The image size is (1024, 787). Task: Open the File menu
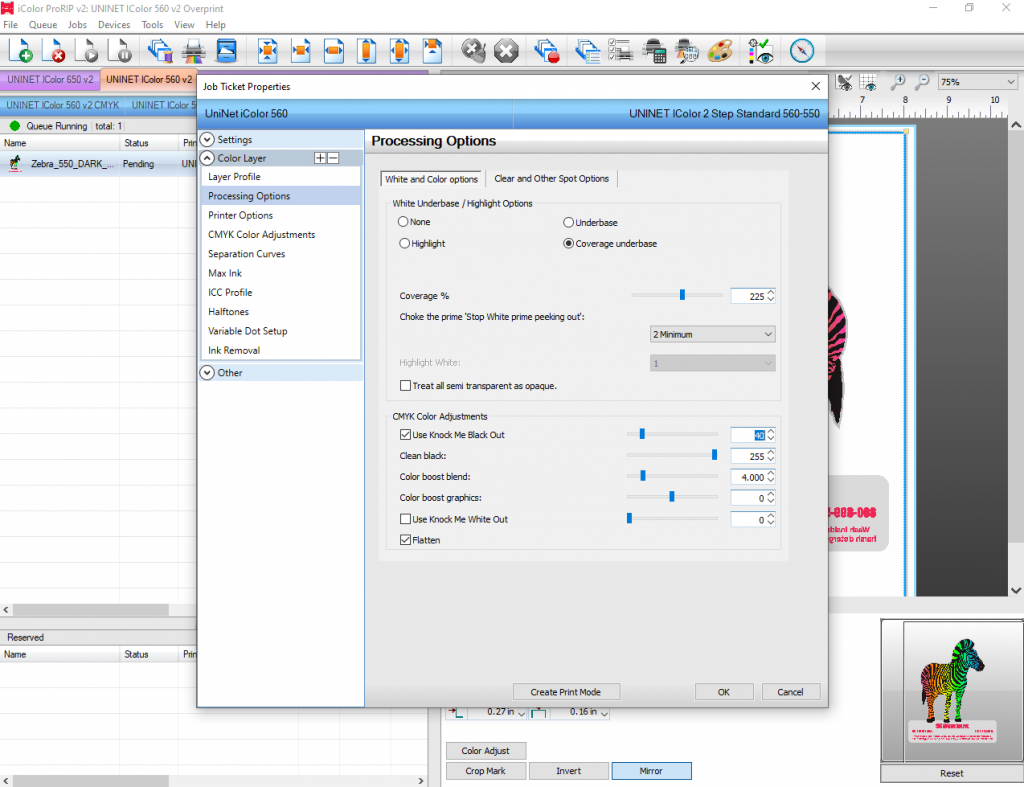tap(10, 25)
